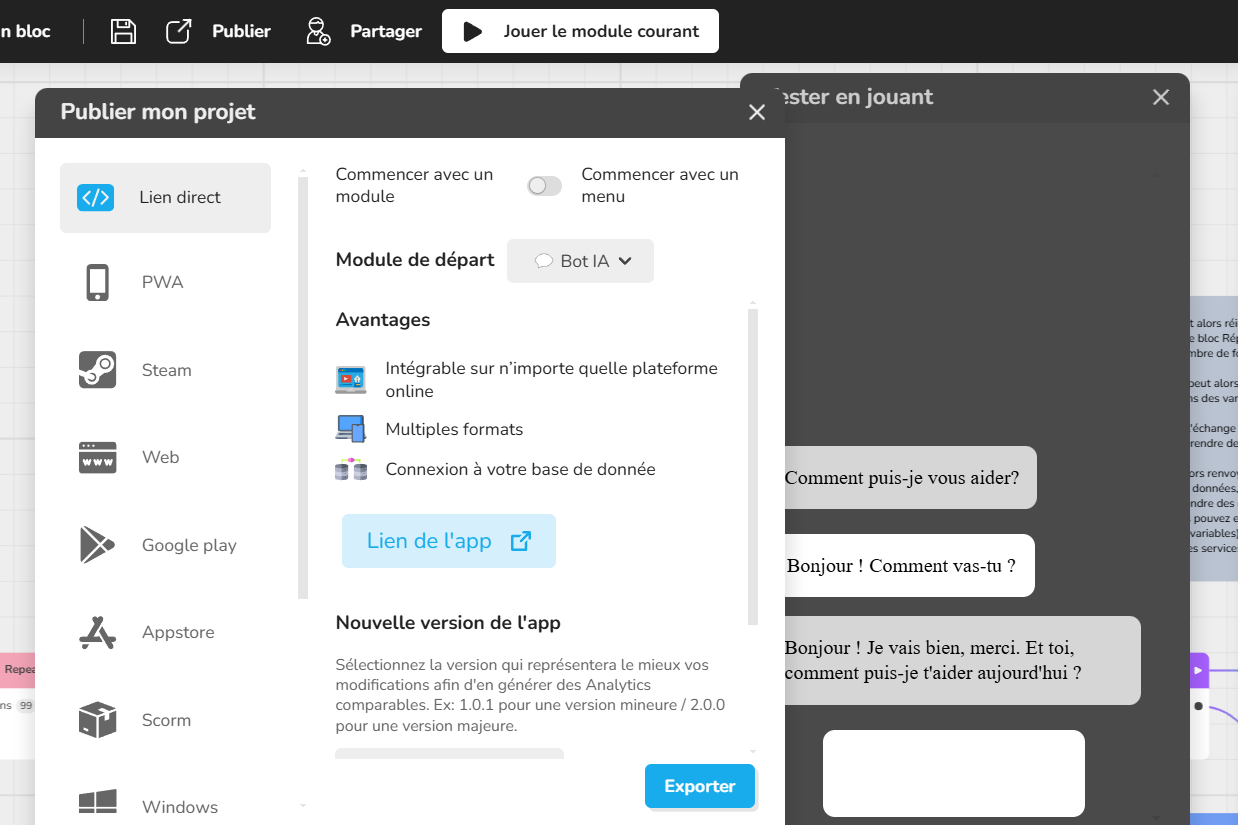Click the PWA phone icon
The height and width of the screenshot is (825, 1238).
point(97,282)
